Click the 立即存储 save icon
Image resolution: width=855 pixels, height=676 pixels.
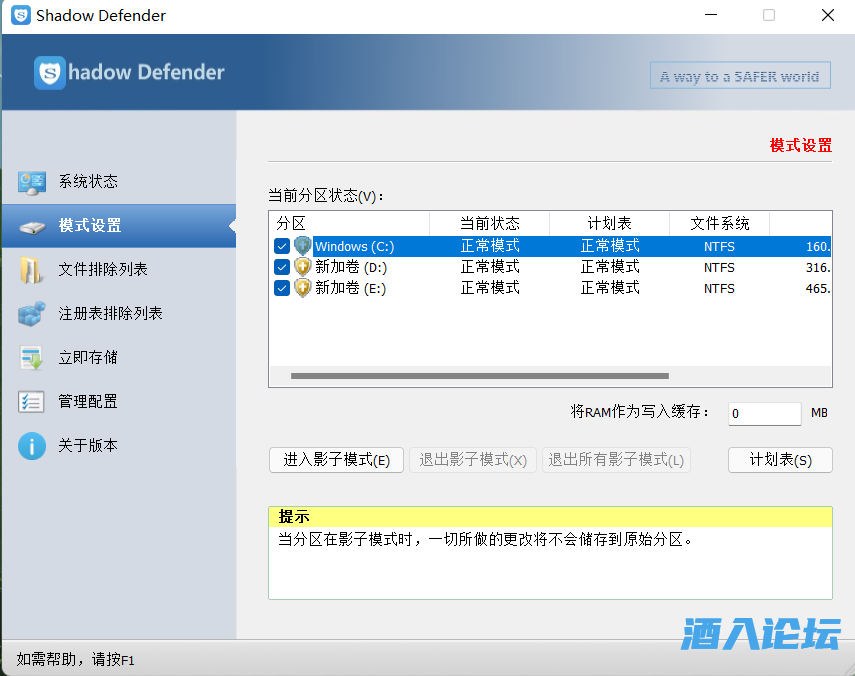point(32,358)
